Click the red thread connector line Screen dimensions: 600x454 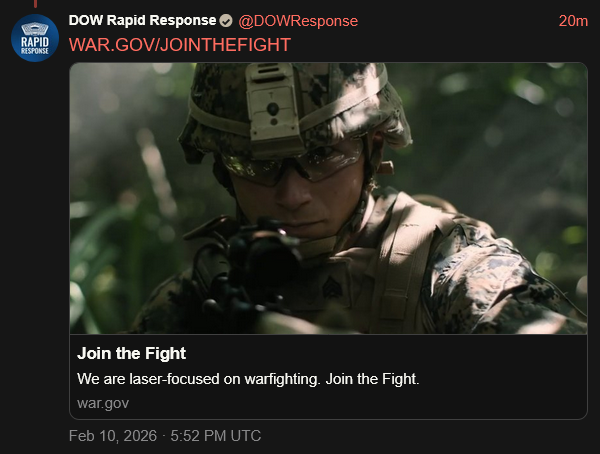coord(35,3)
